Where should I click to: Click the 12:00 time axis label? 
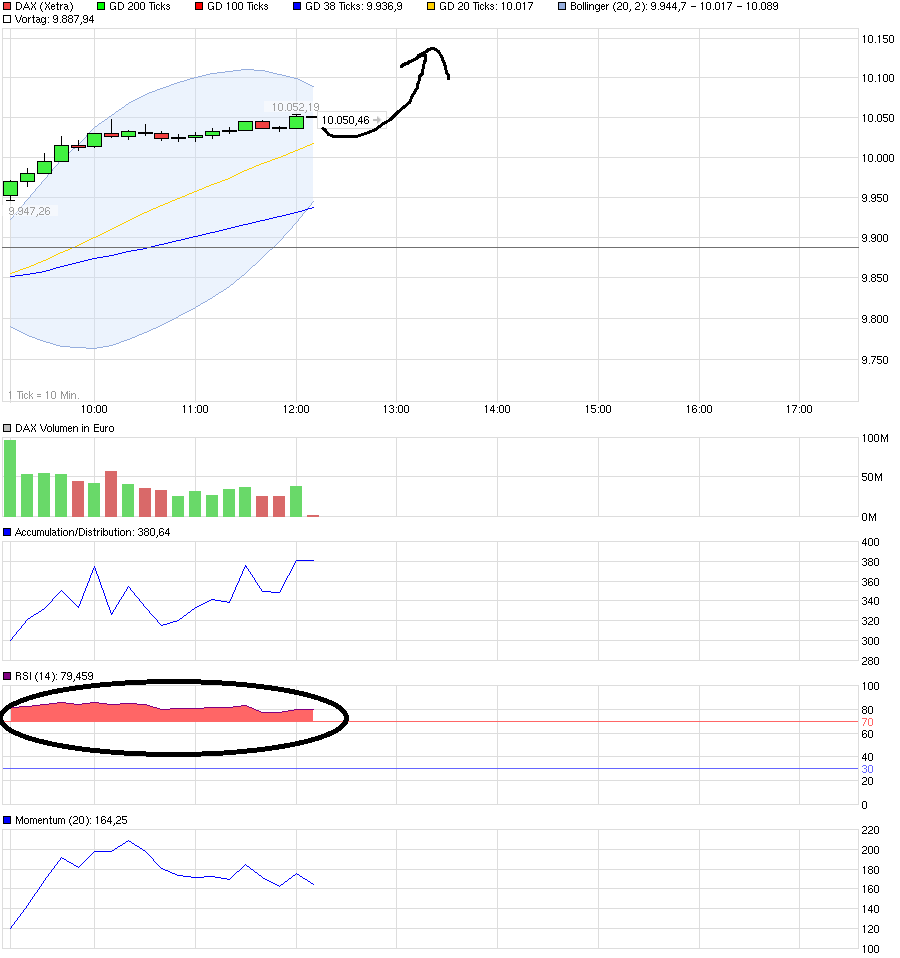[x=296, y=409]
